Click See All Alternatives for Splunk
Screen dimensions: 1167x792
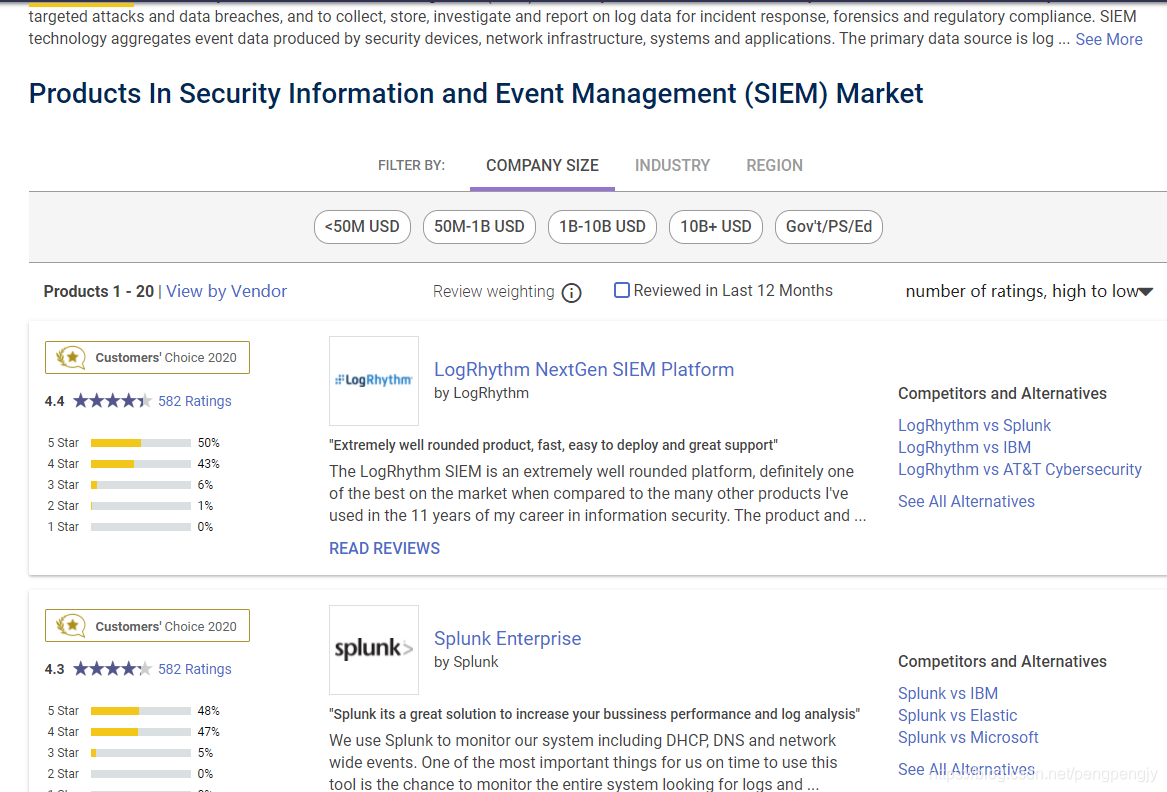tap(966, 770)
